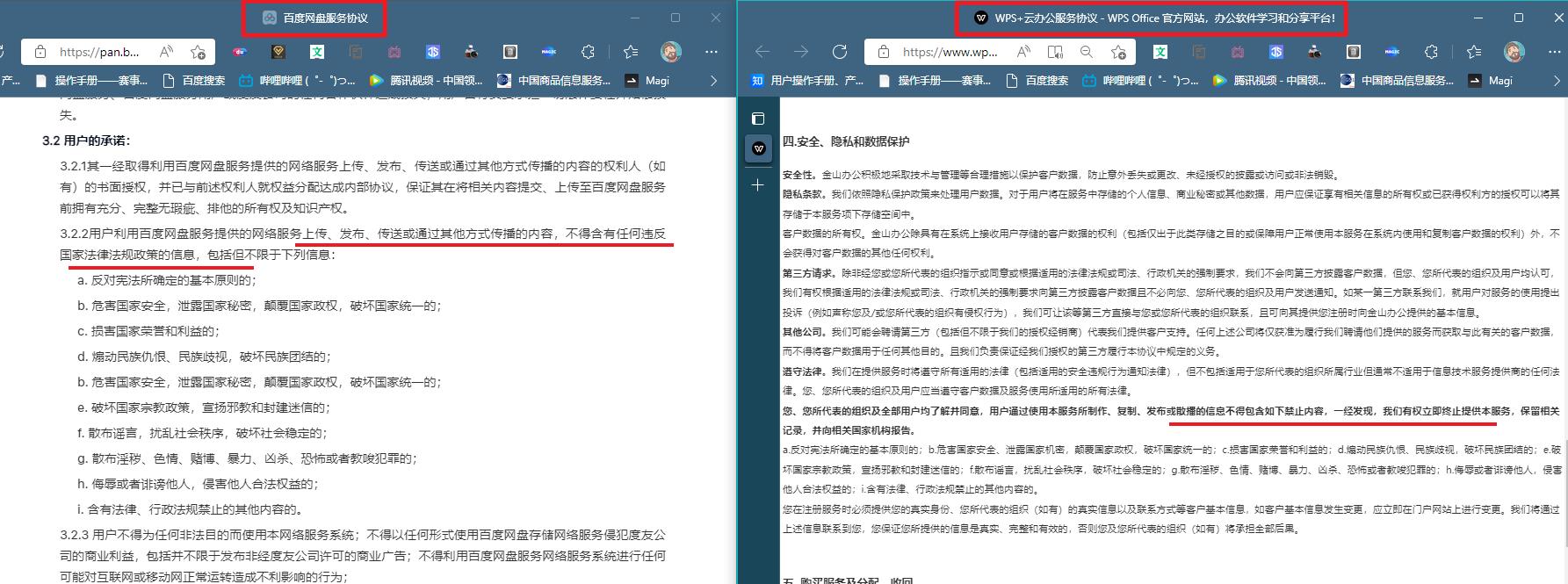This screenshot has height=584, width=1568.
Task: Select WPS+云办公服务协议 tab title
Action: pyautogui.click(x=1165, y=18)
